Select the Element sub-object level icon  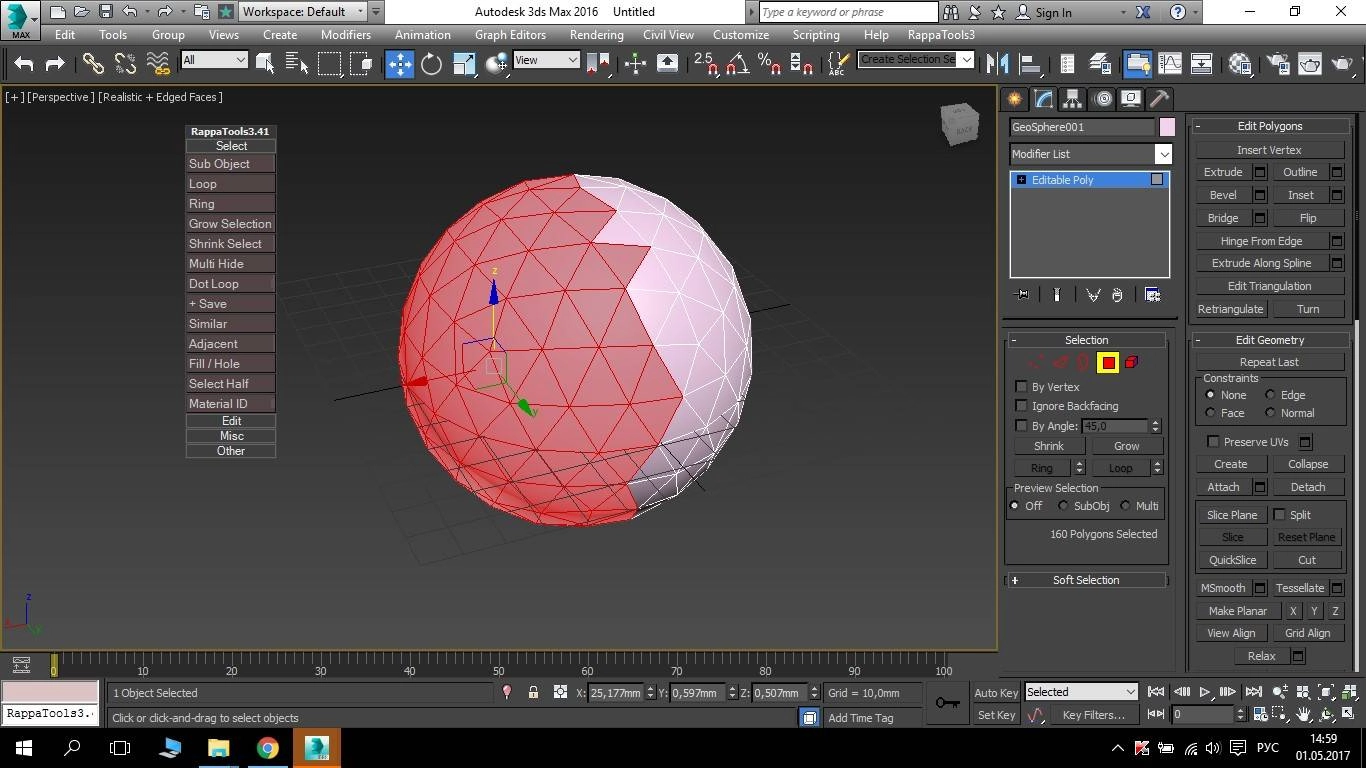(x=1132, y=363)
